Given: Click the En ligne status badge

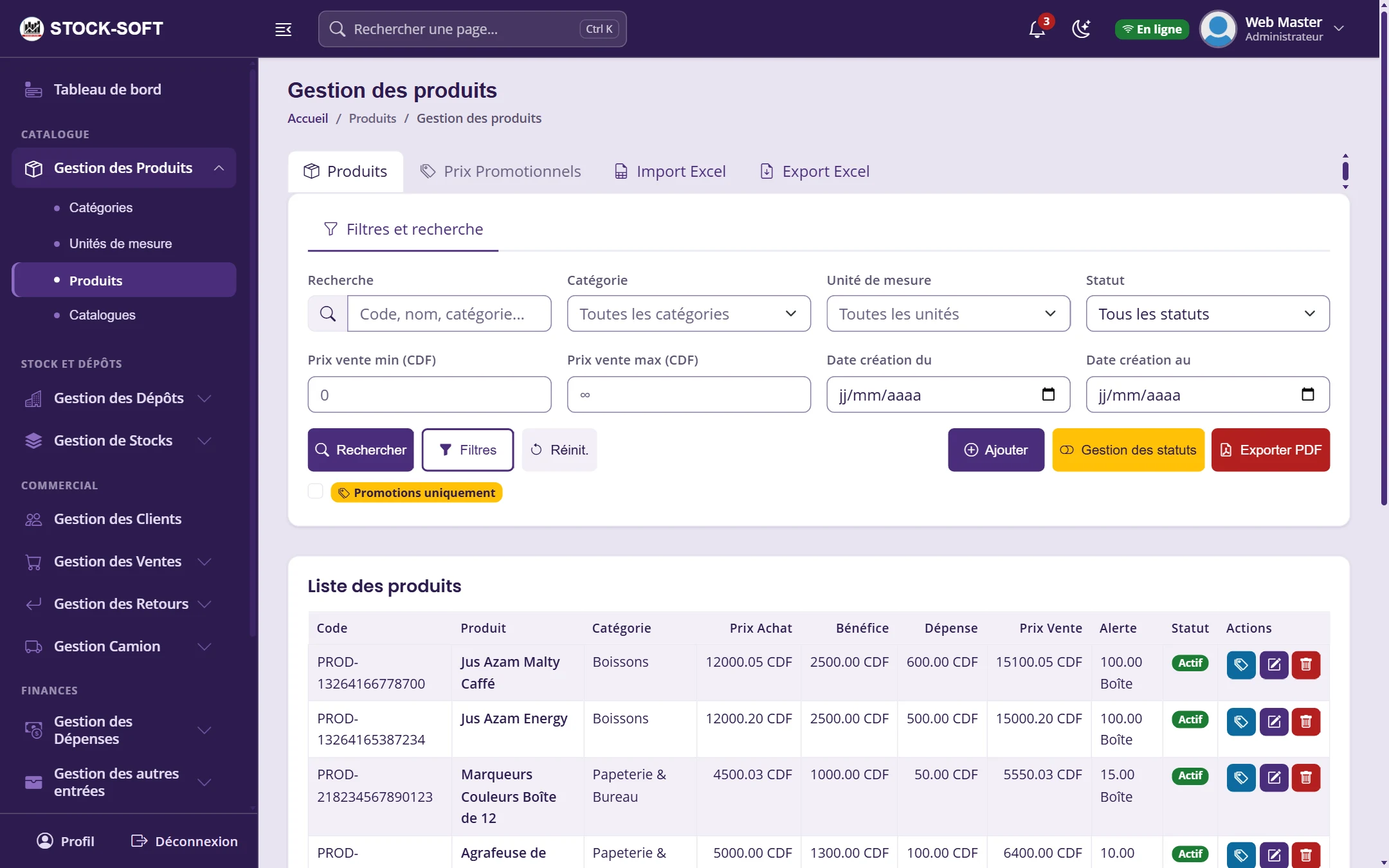Looking at the screenshot, I should coord(1152,29).
